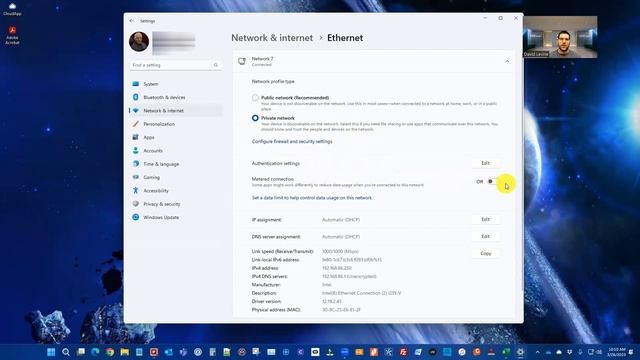Click the magnifier icon in the search box

point(216,65)
